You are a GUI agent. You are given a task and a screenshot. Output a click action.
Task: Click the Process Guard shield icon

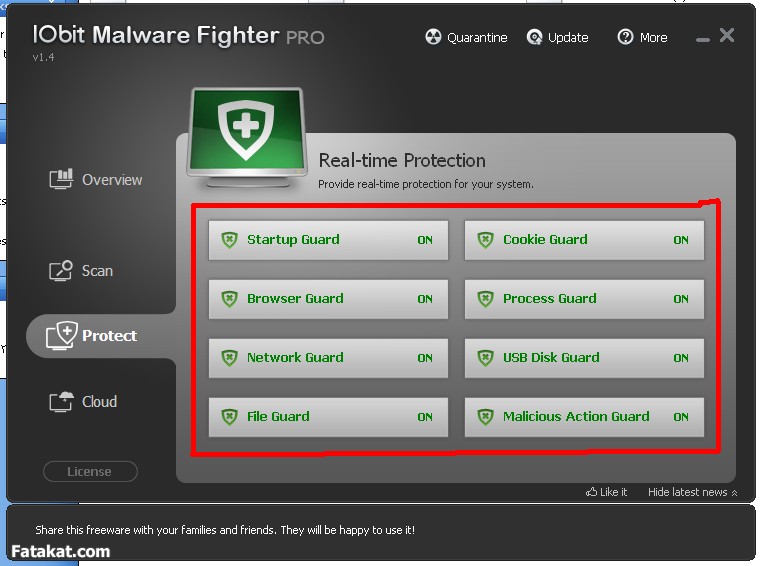tap(485, 299)
